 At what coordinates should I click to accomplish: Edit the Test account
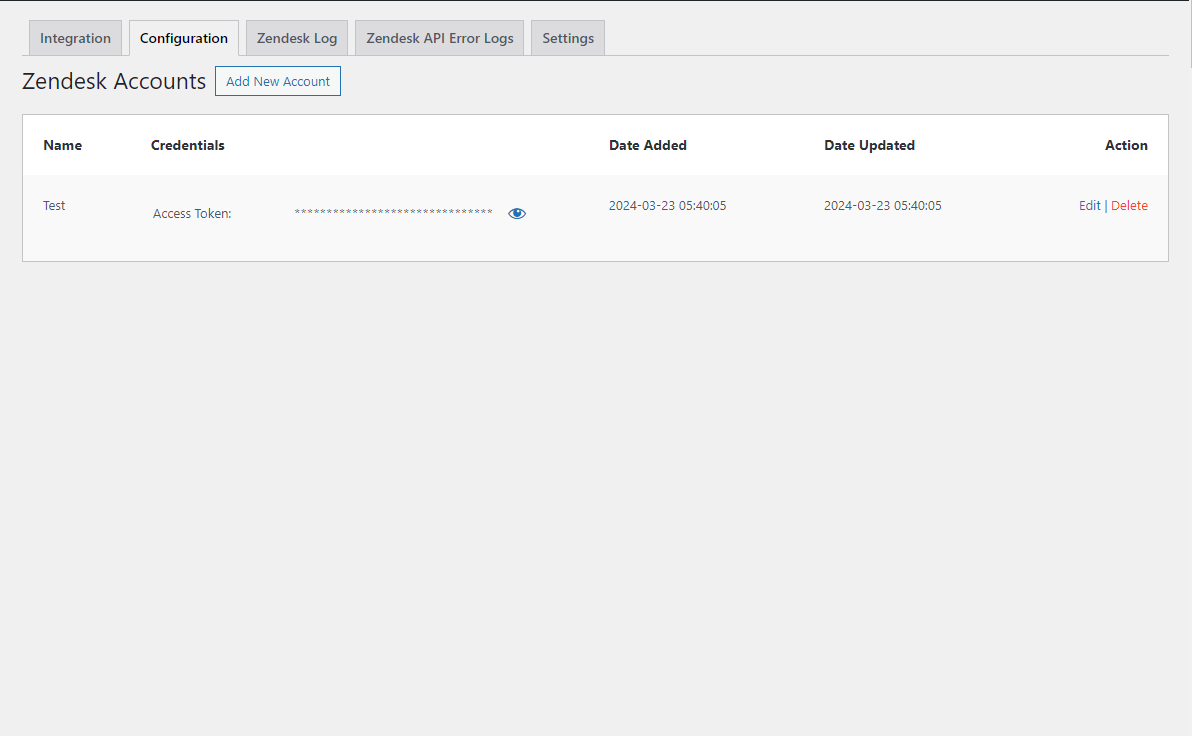coord(1089,205)
